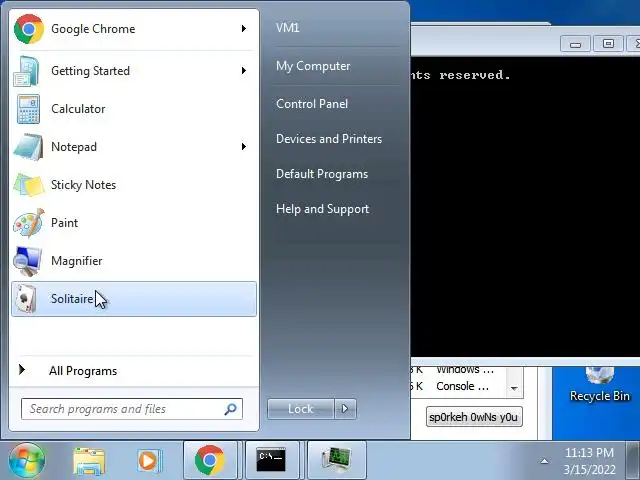Click the Lock button
Screen dimensions: 640x480
[301, 409]
